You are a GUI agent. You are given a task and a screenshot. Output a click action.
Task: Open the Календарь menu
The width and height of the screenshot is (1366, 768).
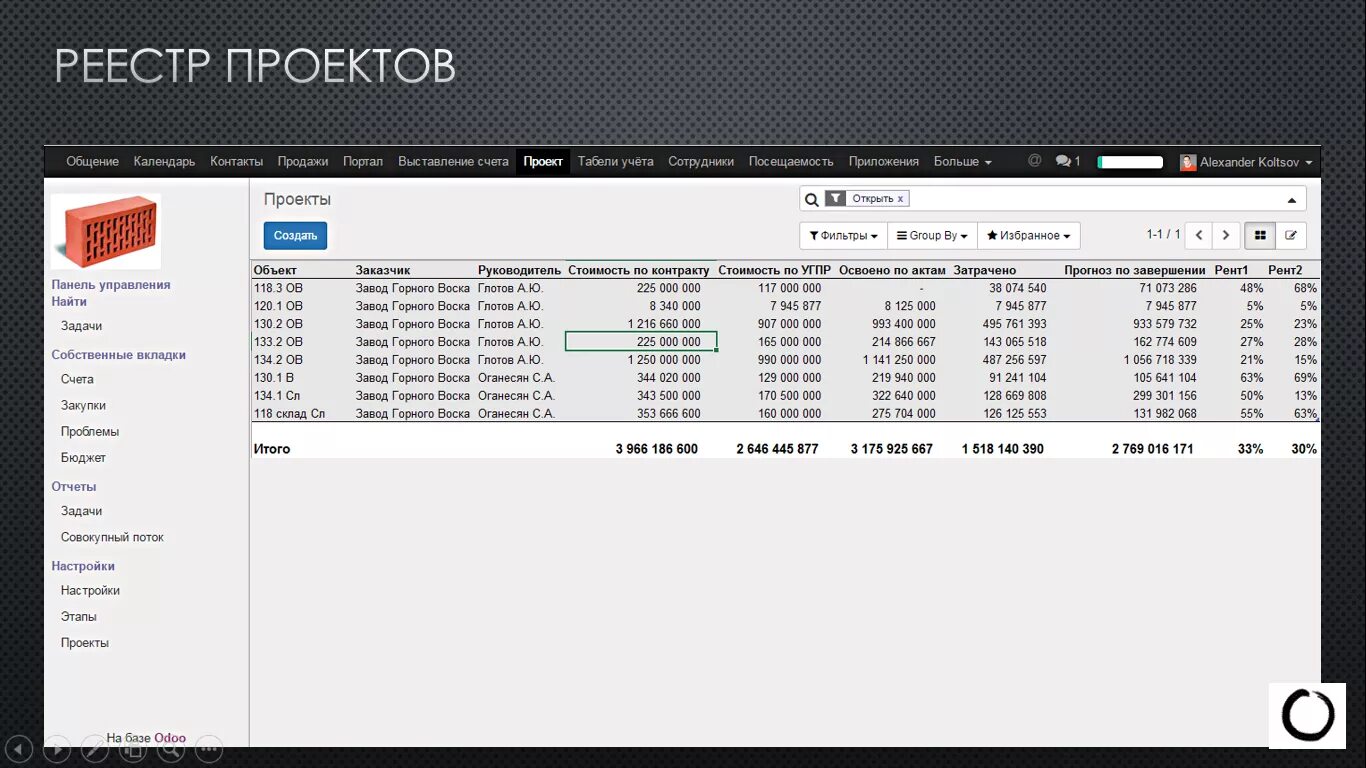(164, 161)
